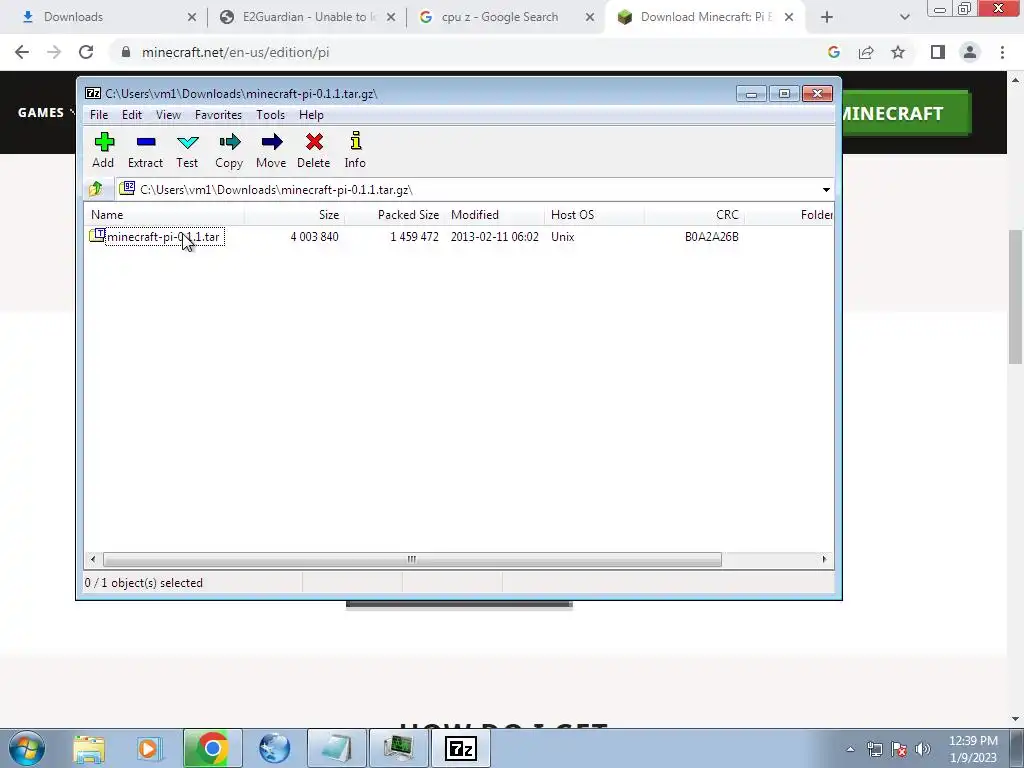The image size is (1024, 768).
Task: Bookmark this page with the star
Action: (x=898, y=52)
